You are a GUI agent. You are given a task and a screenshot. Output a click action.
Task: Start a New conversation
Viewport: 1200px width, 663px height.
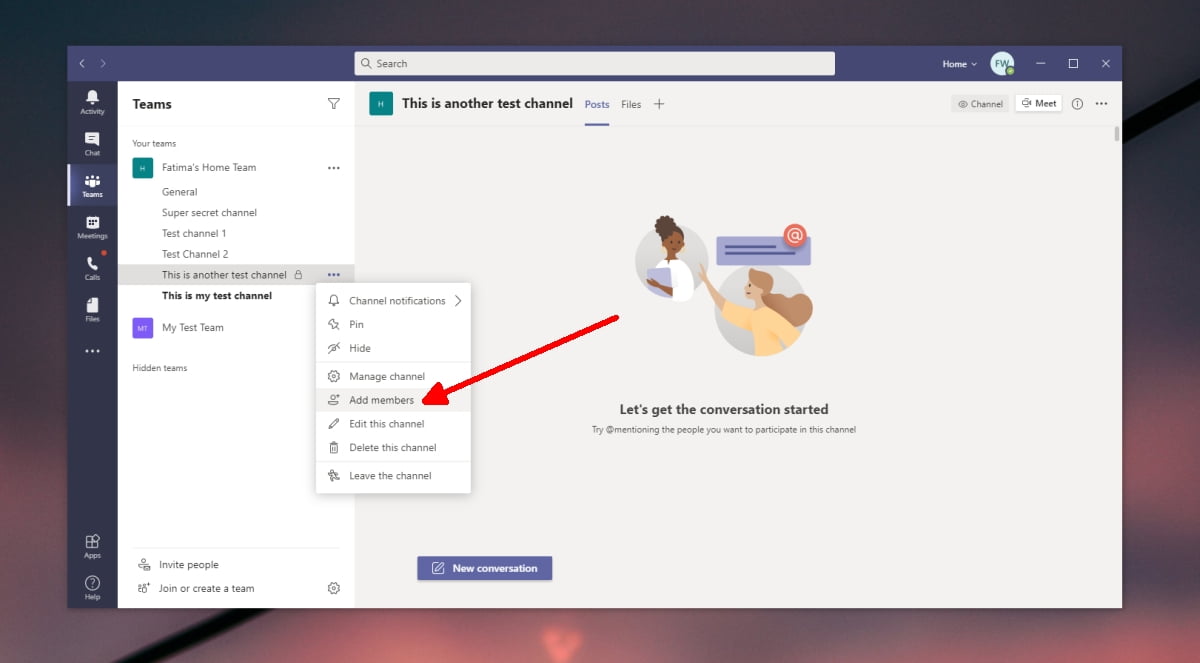coord(484,568)
